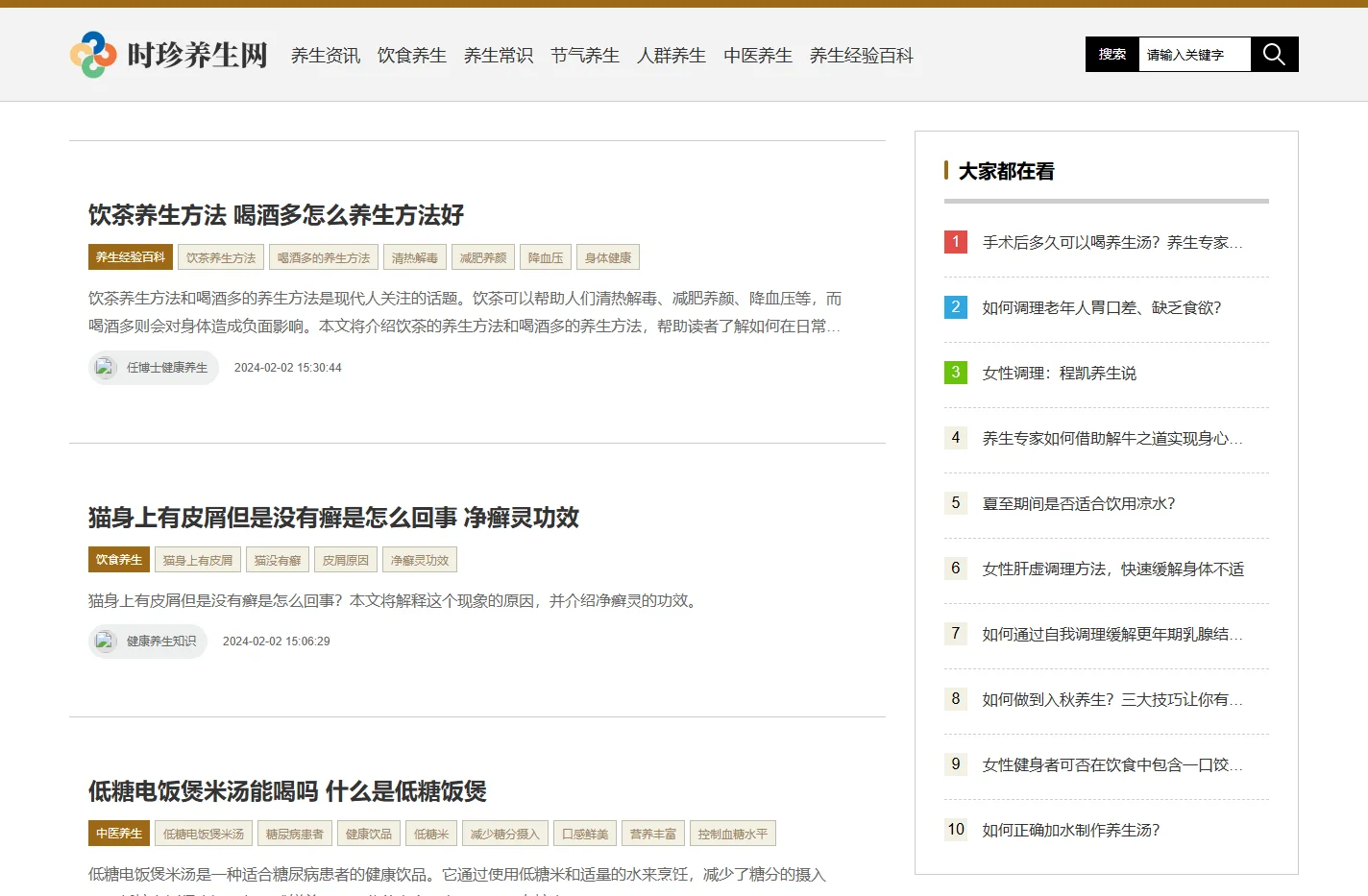This screenshot has height=896, width=1368.
Task: Click the green rank badge number 3
Action: click(x=956, y=373)
